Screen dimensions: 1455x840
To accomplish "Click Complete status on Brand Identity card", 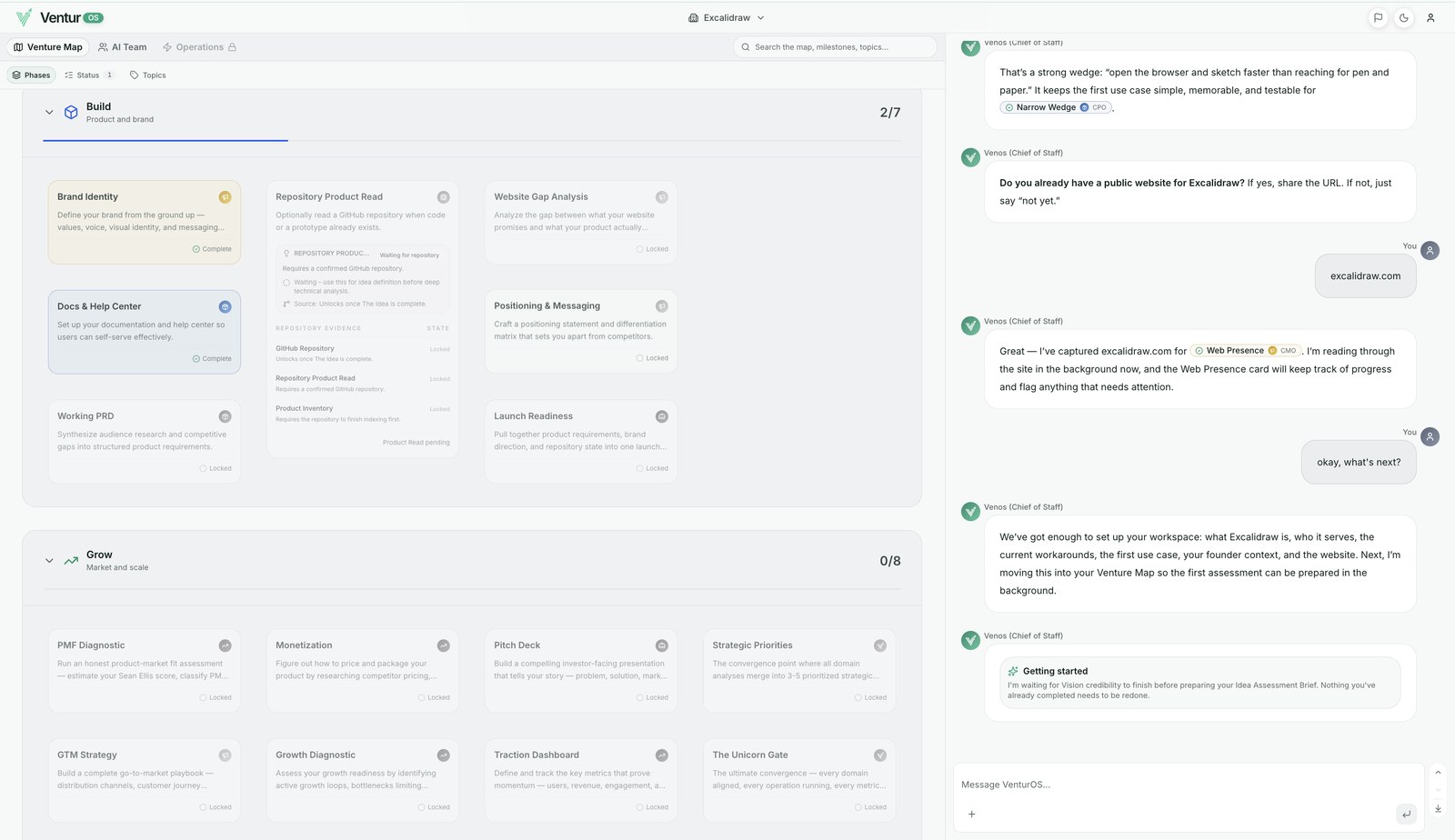I will (212, 249).
